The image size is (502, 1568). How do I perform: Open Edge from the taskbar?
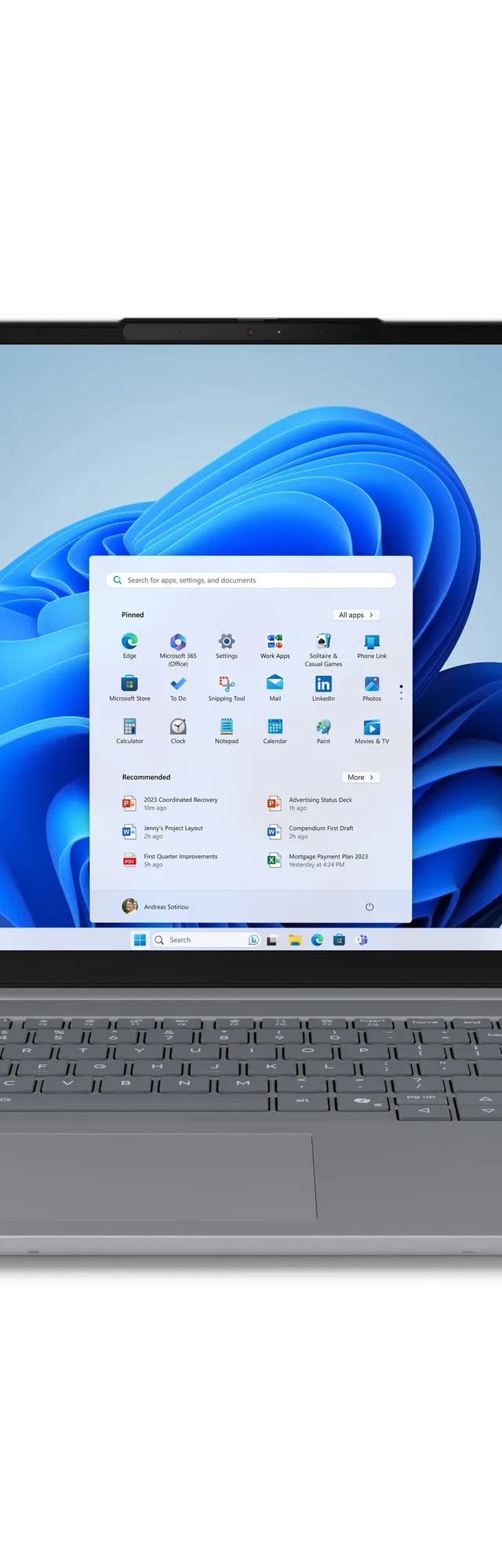pos(317,940)
